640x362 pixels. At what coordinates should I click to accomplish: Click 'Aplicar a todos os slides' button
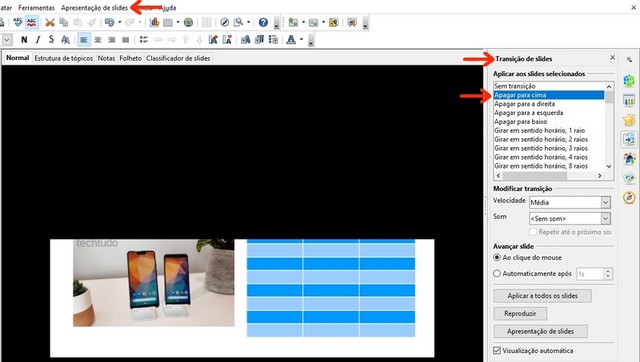[542, 296]
